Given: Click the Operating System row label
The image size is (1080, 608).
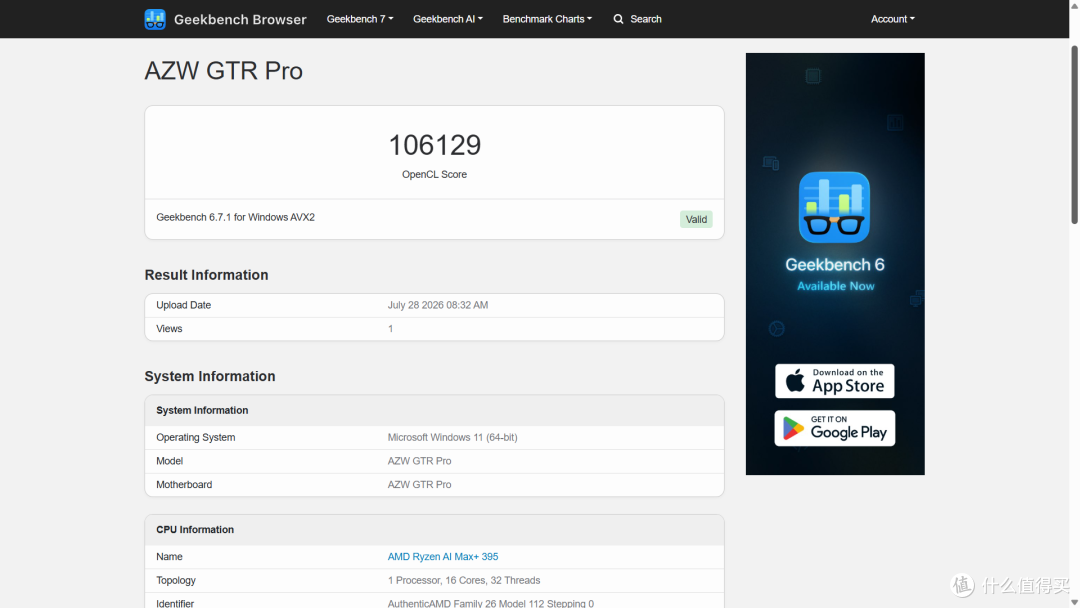Looking at the screenshot, I should click(196, 437).
